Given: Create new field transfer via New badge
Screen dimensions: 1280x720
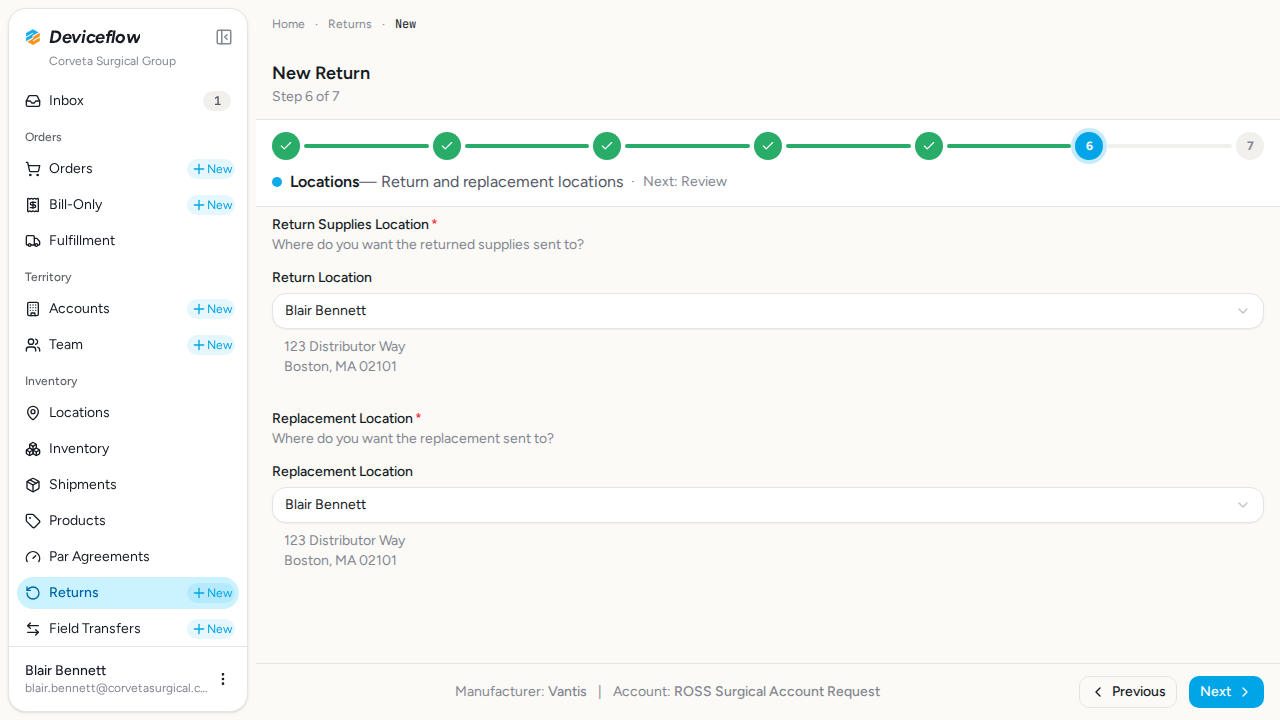Looking at the screenshot, I should point(212,629).
